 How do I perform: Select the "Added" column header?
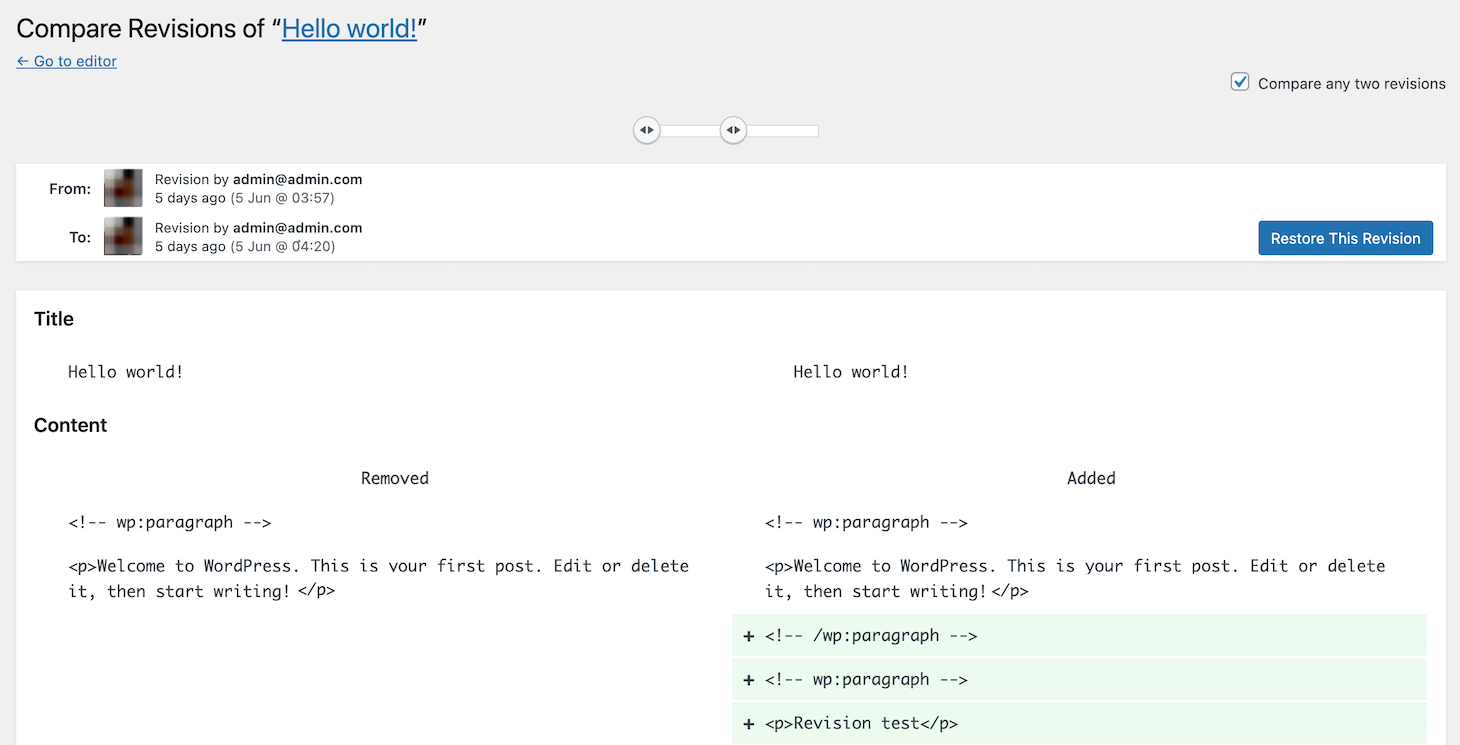[x=1091, y=478]
